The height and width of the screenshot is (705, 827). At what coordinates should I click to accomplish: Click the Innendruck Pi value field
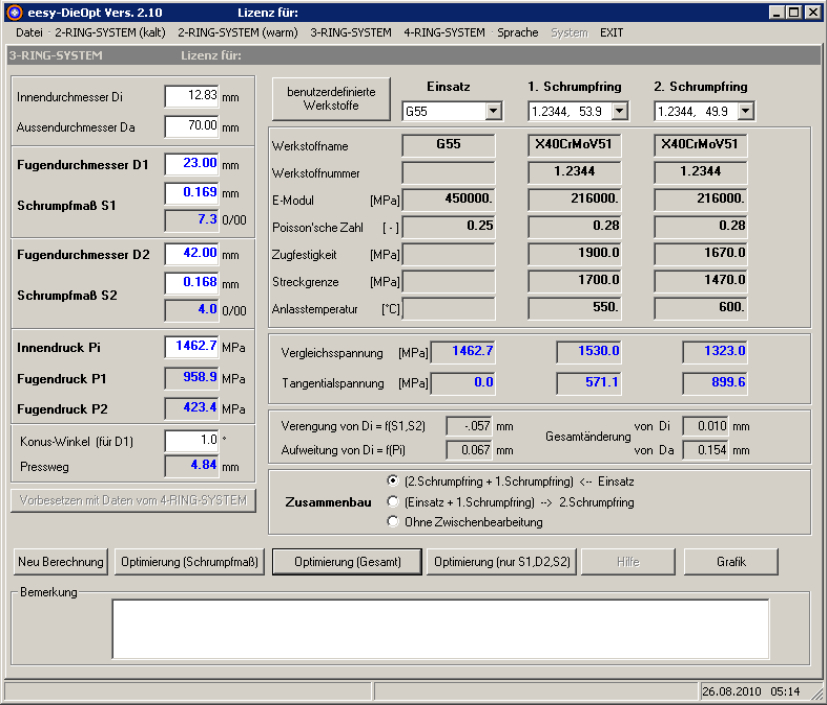coord(191,347)
